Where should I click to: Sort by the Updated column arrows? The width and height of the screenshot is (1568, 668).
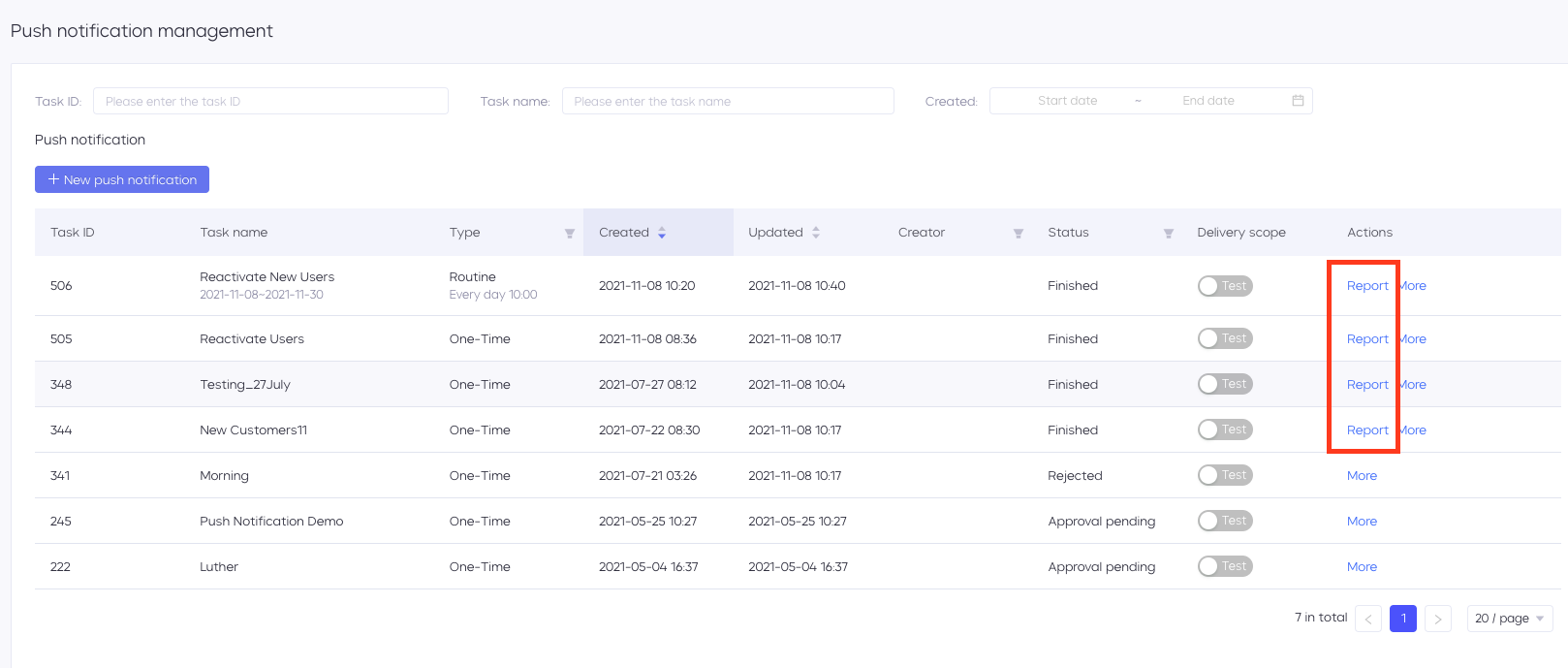[816, 233]
